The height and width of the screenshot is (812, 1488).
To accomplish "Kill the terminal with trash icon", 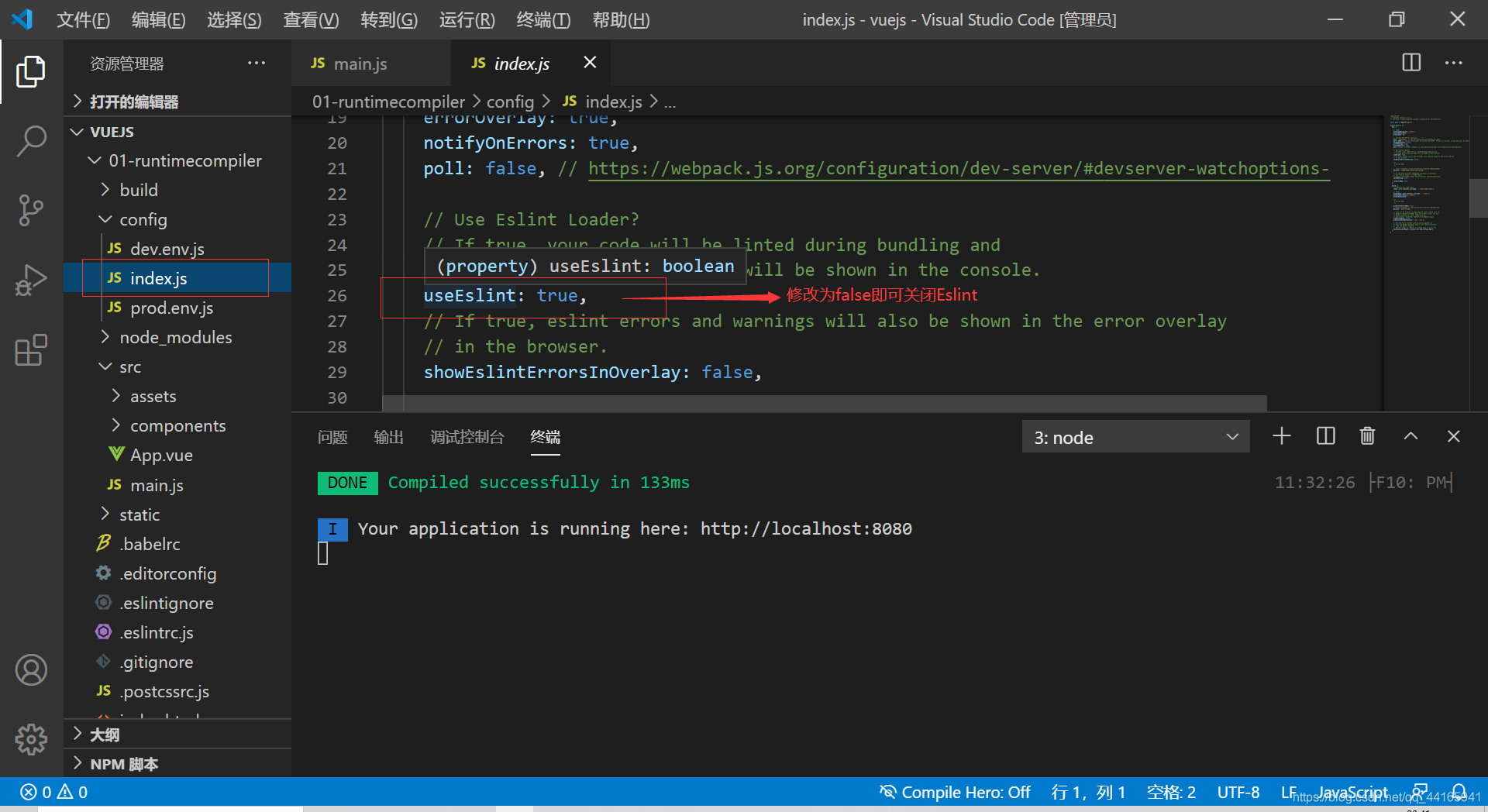I will pos(1368,437).
